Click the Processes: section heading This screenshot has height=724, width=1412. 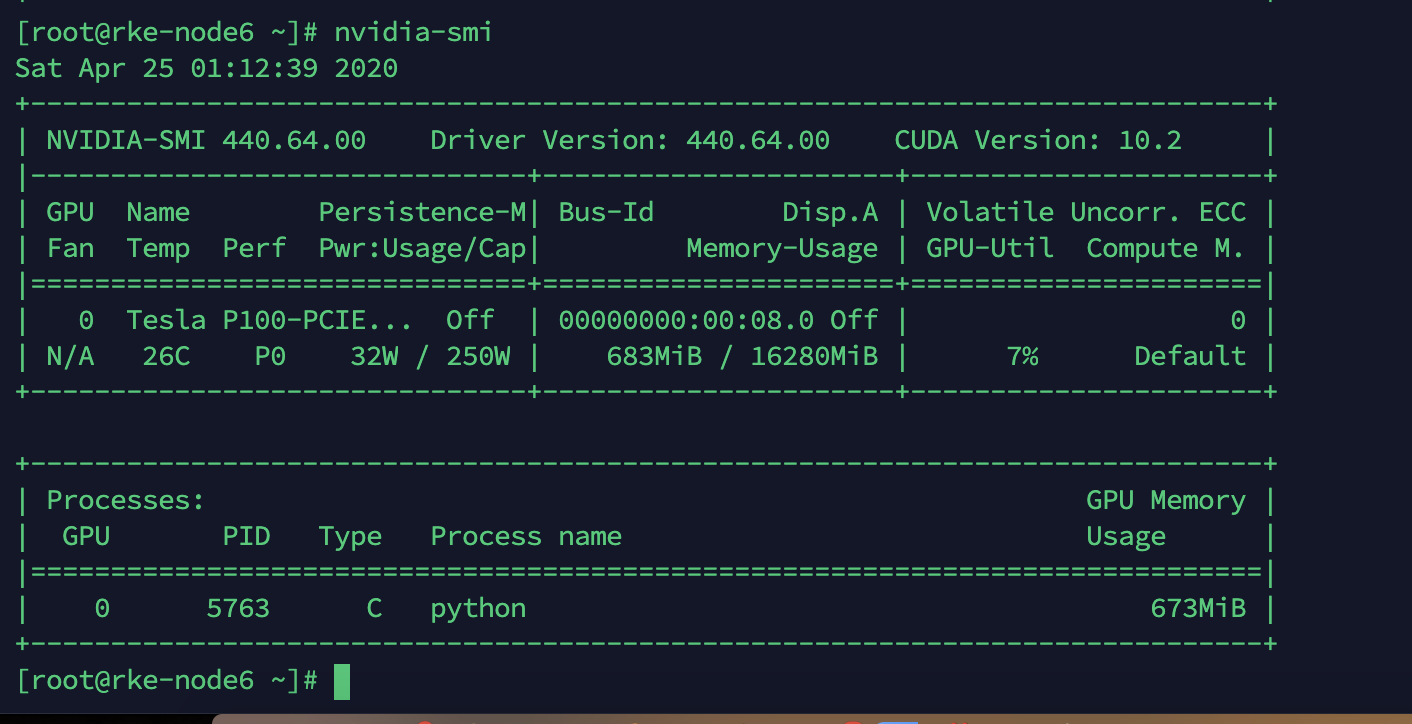click(125, 500)
